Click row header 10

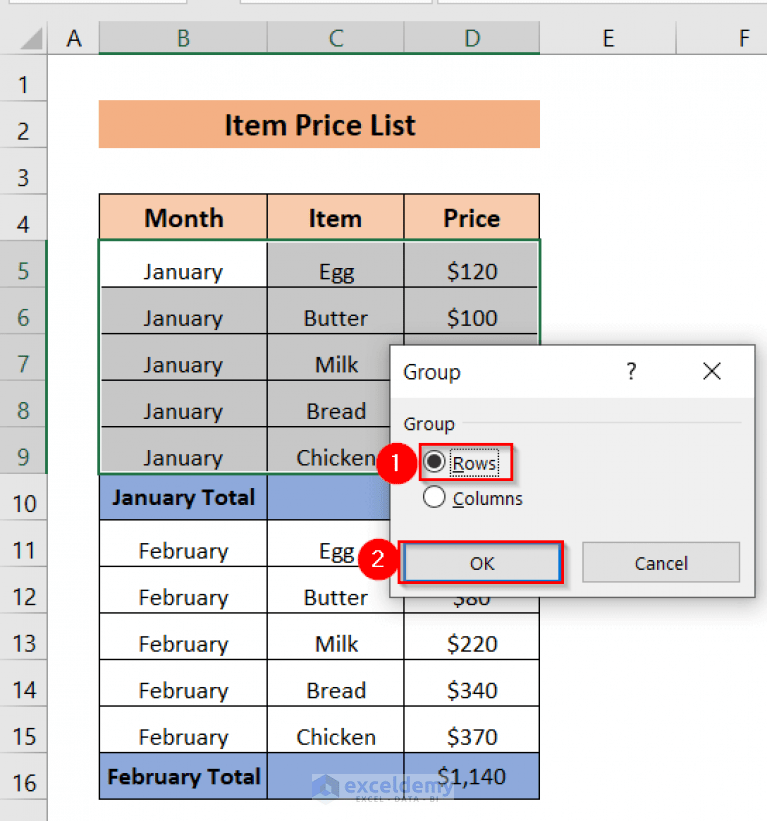tap(24, 502)
